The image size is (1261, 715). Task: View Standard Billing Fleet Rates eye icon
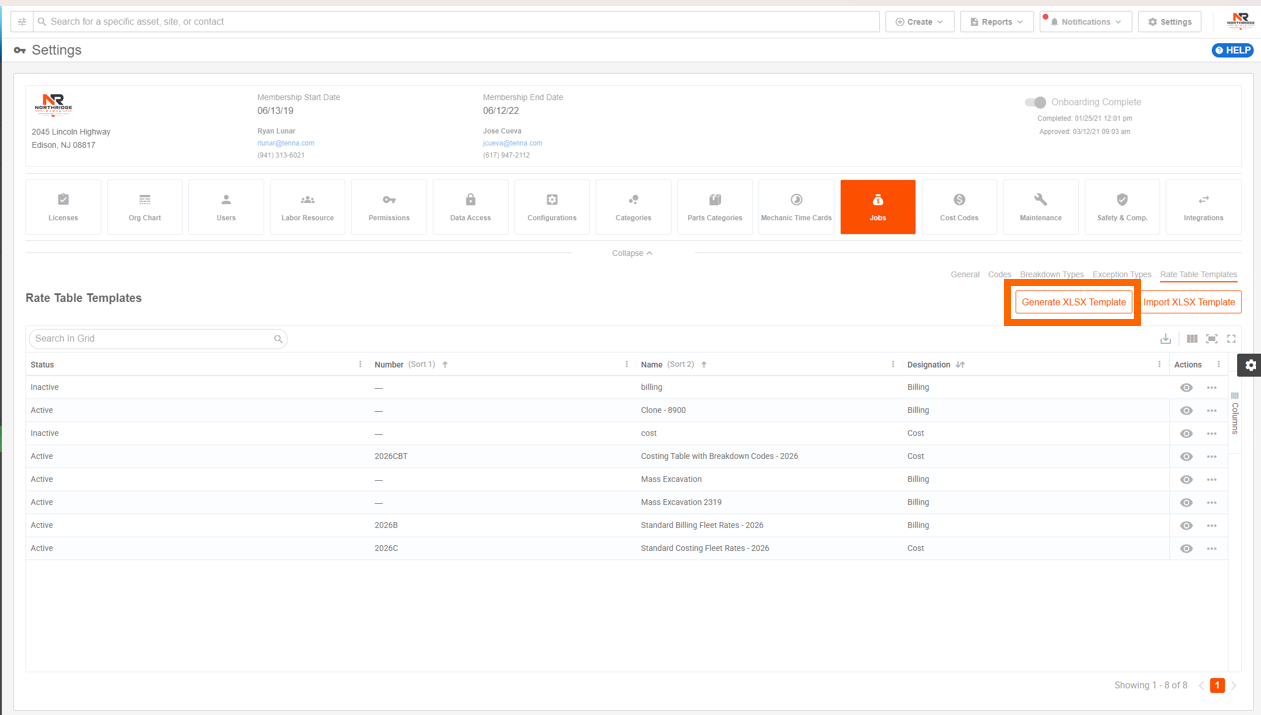[x=1186, y=526]
